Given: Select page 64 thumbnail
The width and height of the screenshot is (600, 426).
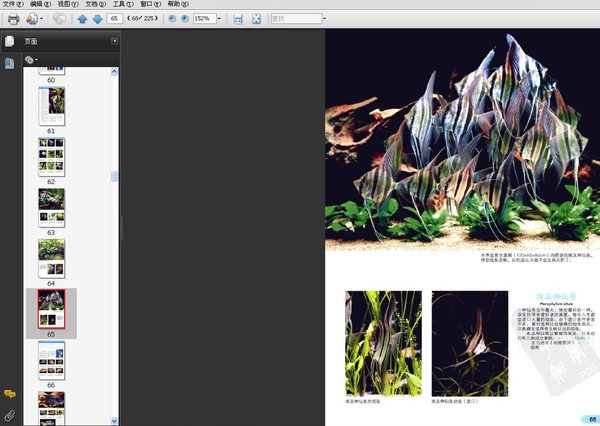Looking at the screenshot, I should click(52, 259).
